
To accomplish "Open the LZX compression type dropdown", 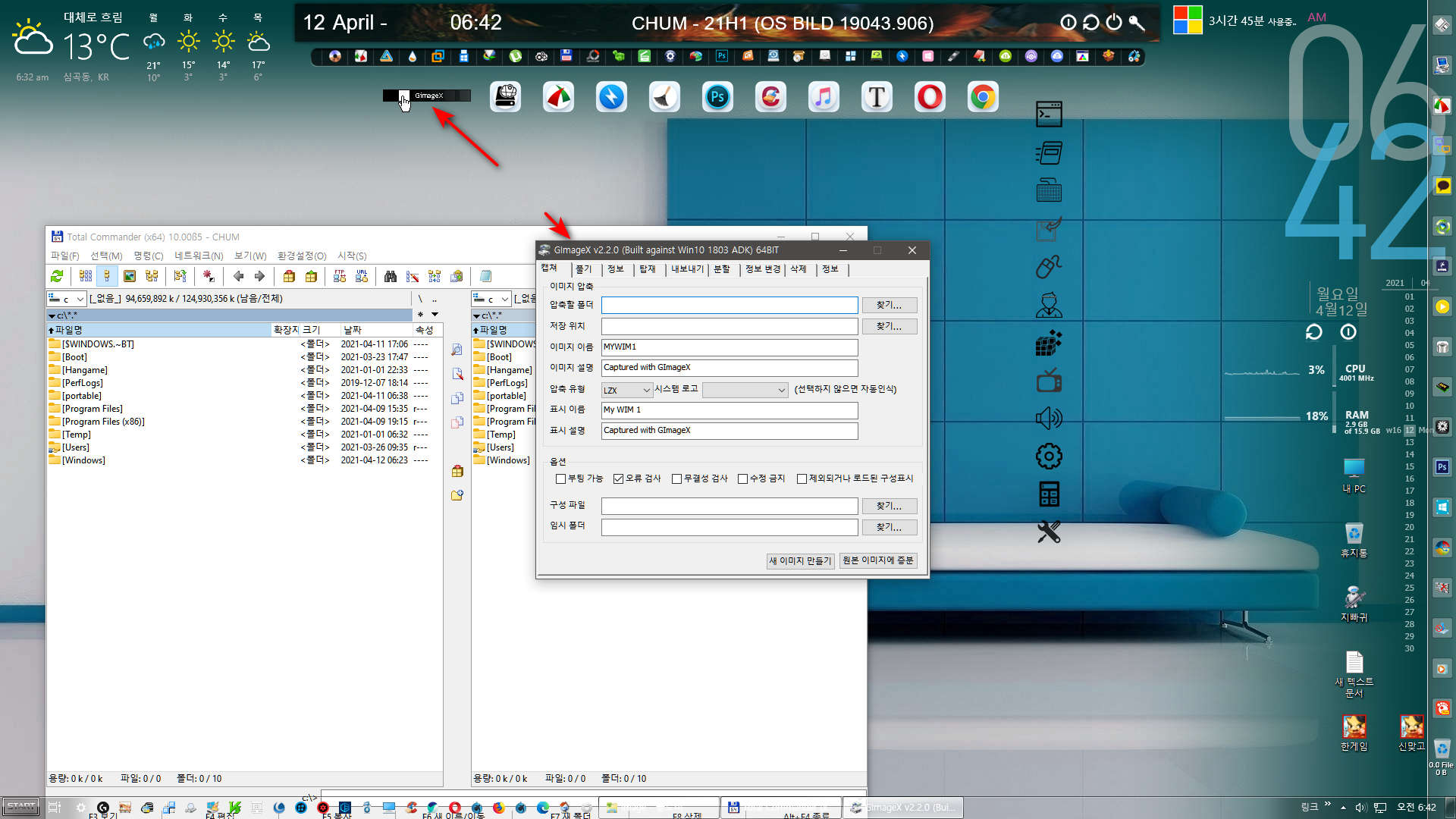I will coord(627,390).
